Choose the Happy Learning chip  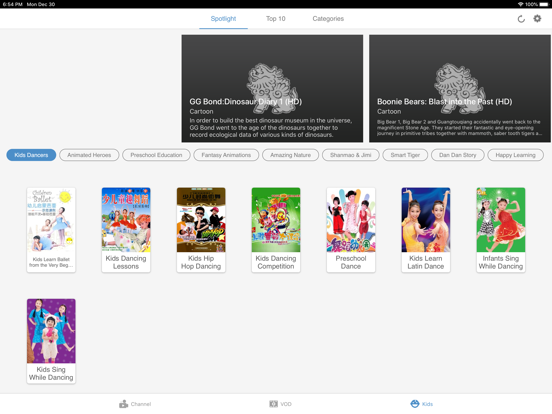tap(515, 155)
